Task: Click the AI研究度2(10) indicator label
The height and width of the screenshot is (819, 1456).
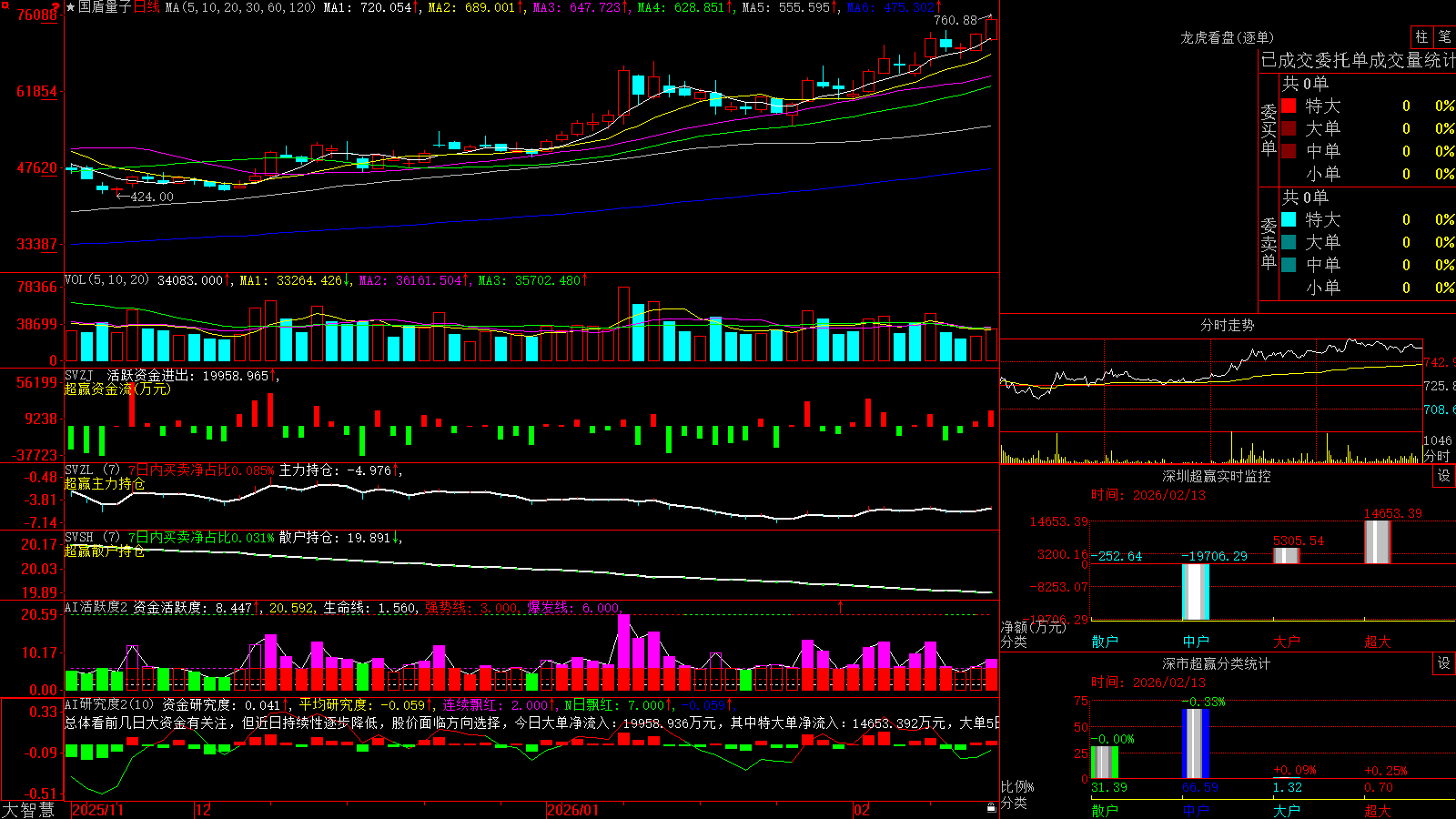Action: (109, 704)
